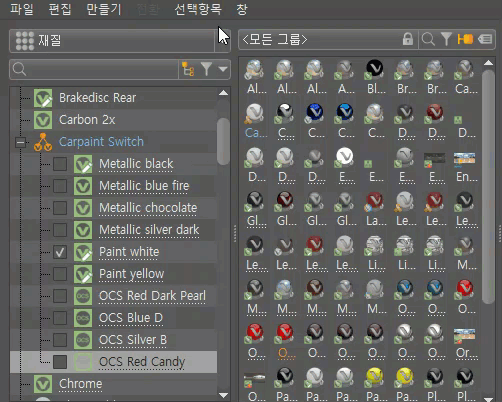The height and width of the screenshot is (402, 502).
Task: Enable the OCS Blue D checkbox
Action: coord(60,318)
